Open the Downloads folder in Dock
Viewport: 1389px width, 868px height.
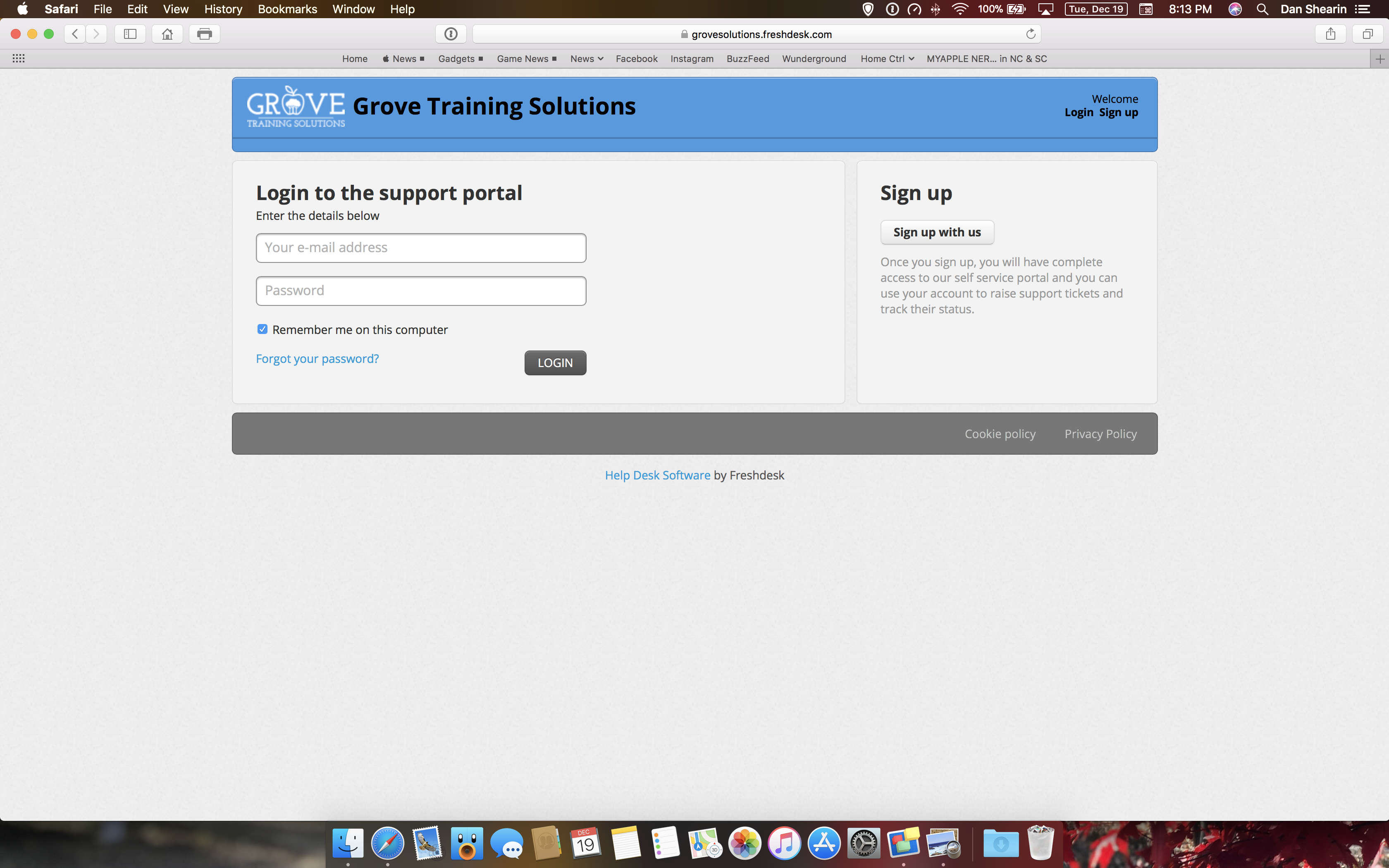click(1001, 843)
